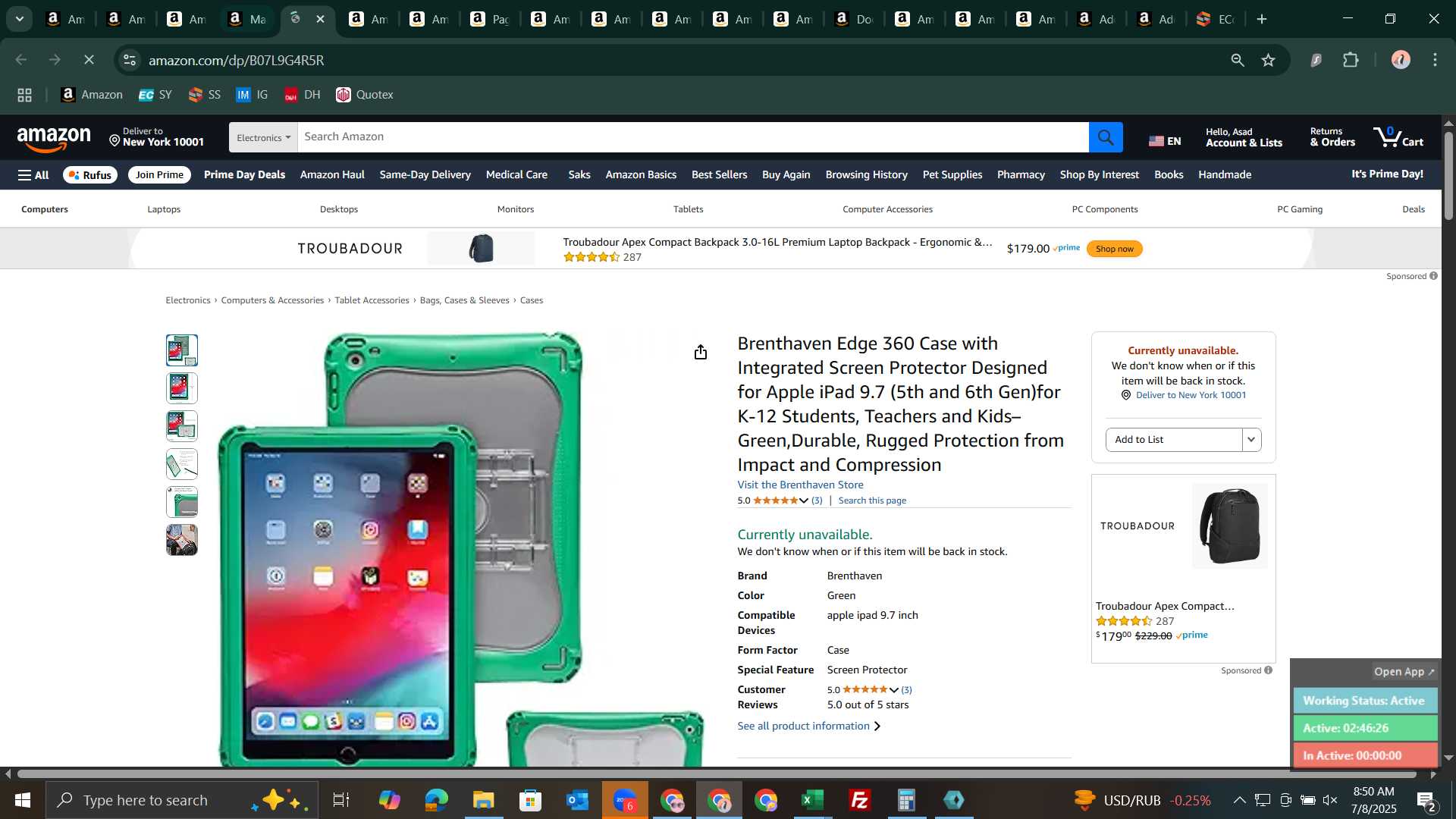Open the Quotex bookmark
Screen dimensions: 1456x819
(365, 95)
